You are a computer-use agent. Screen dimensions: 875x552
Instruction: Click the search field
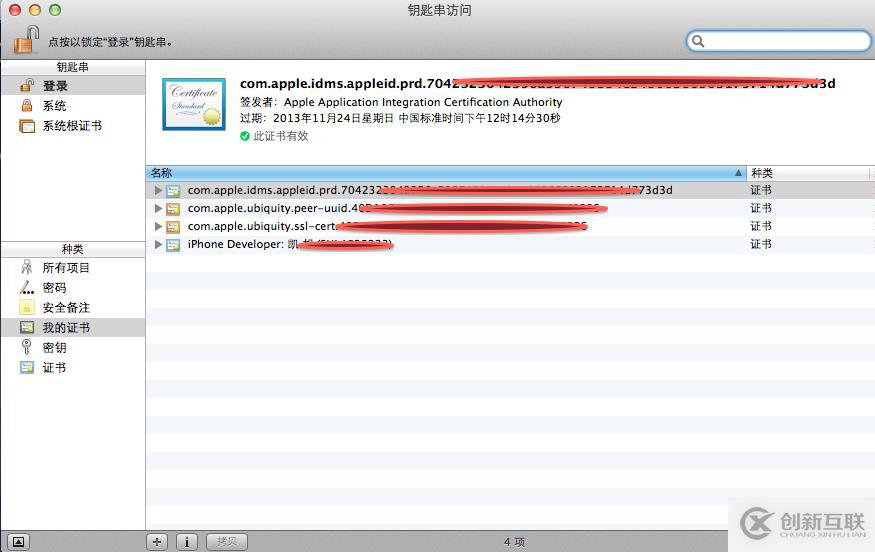[x=778, y=41]
